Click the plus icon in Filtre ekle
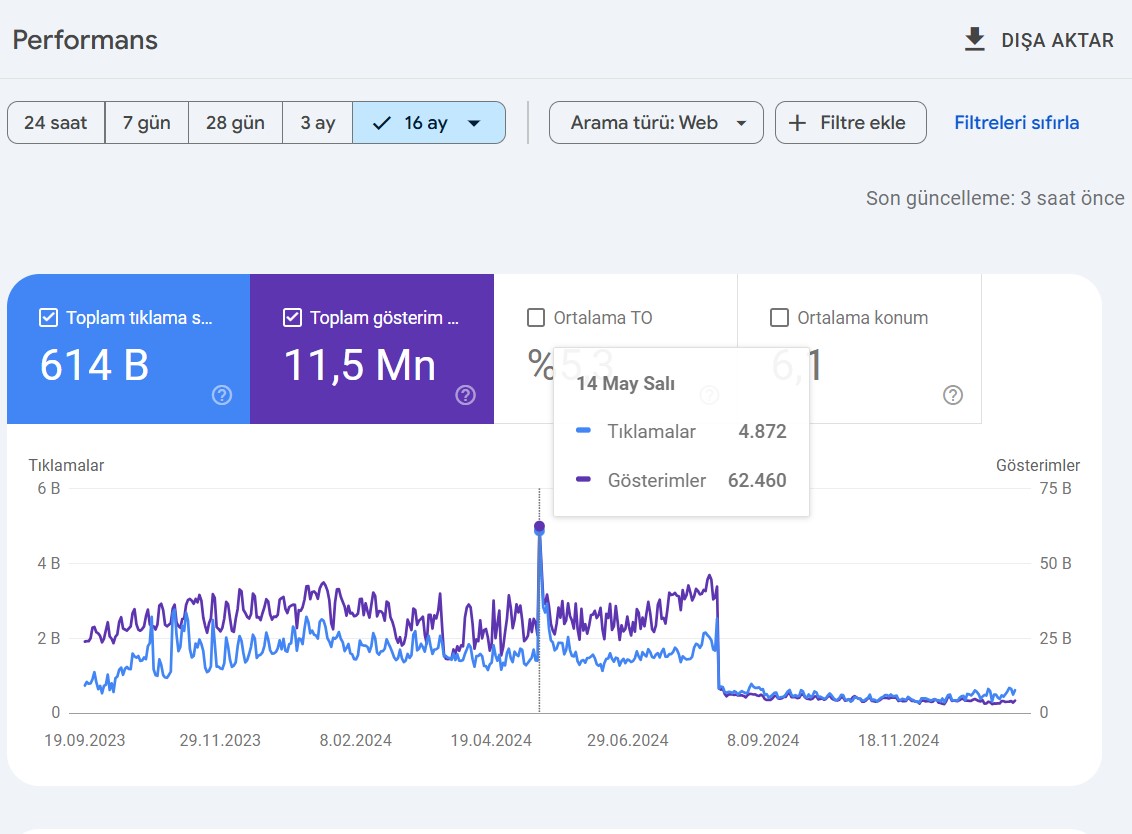This screenshot has width=1132, height=834. (797, 123)
